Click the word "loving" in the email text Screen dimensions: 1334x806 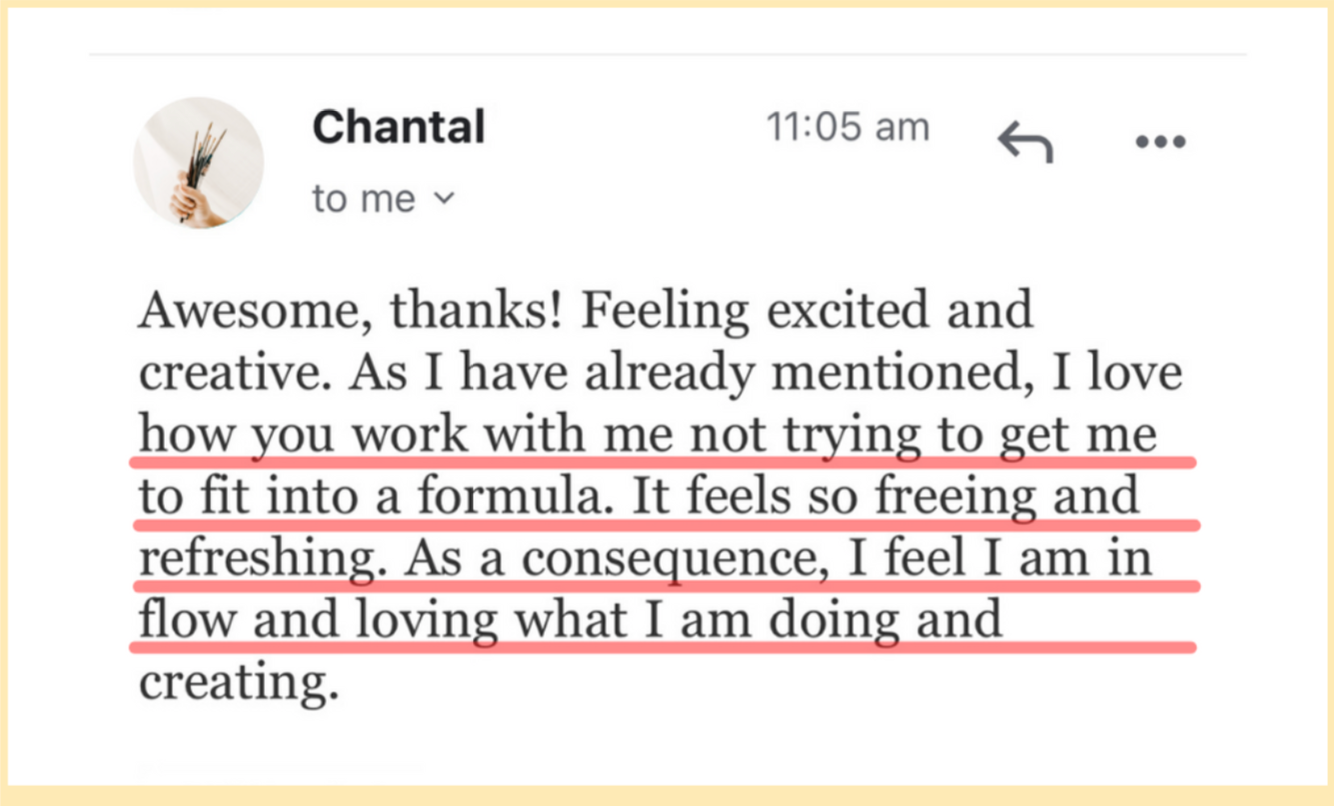click(x=428, y=620)
